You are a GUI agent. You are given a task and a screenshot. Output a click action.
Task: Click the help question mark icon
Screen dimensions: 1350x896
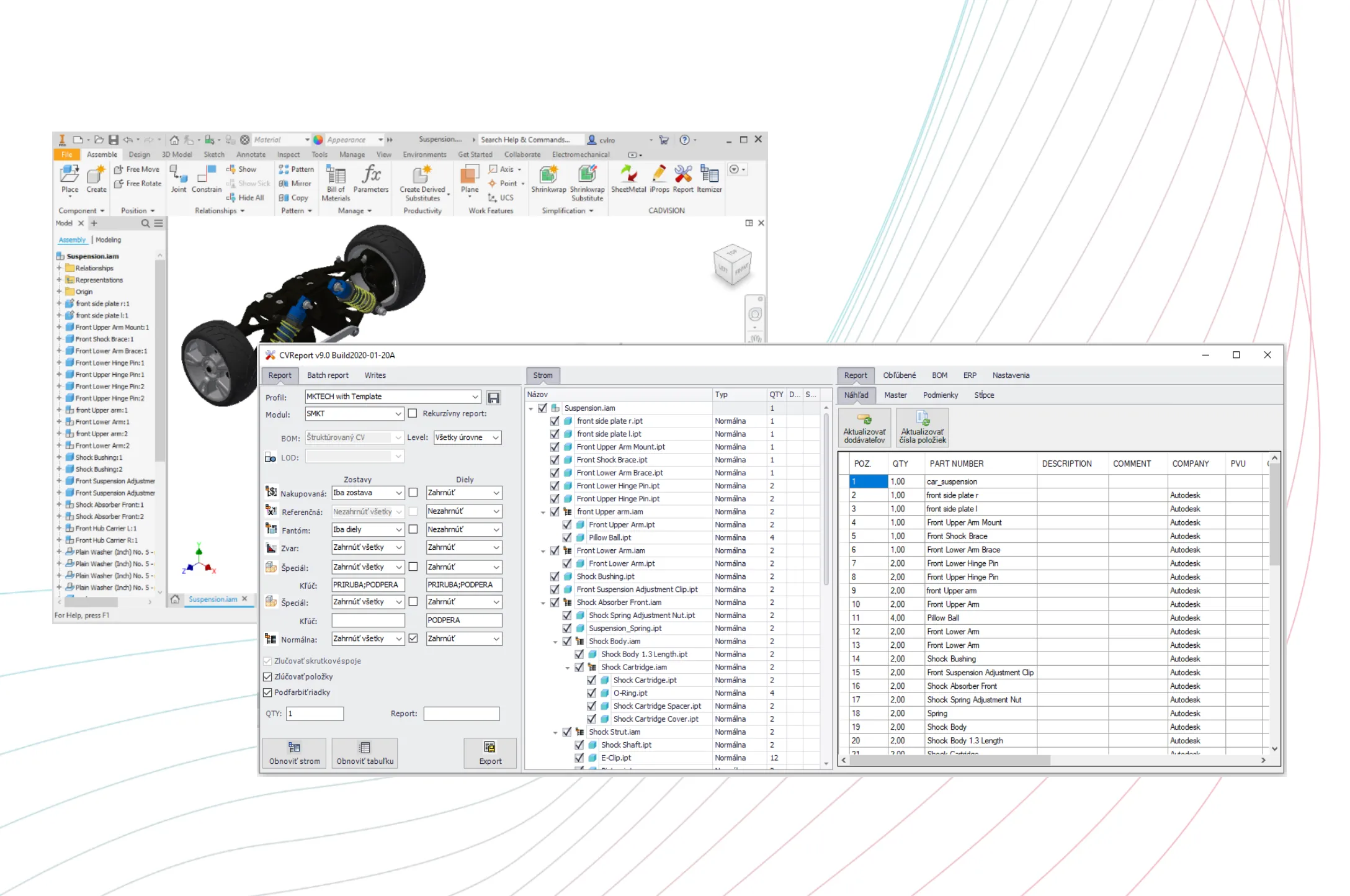(684, 140)
